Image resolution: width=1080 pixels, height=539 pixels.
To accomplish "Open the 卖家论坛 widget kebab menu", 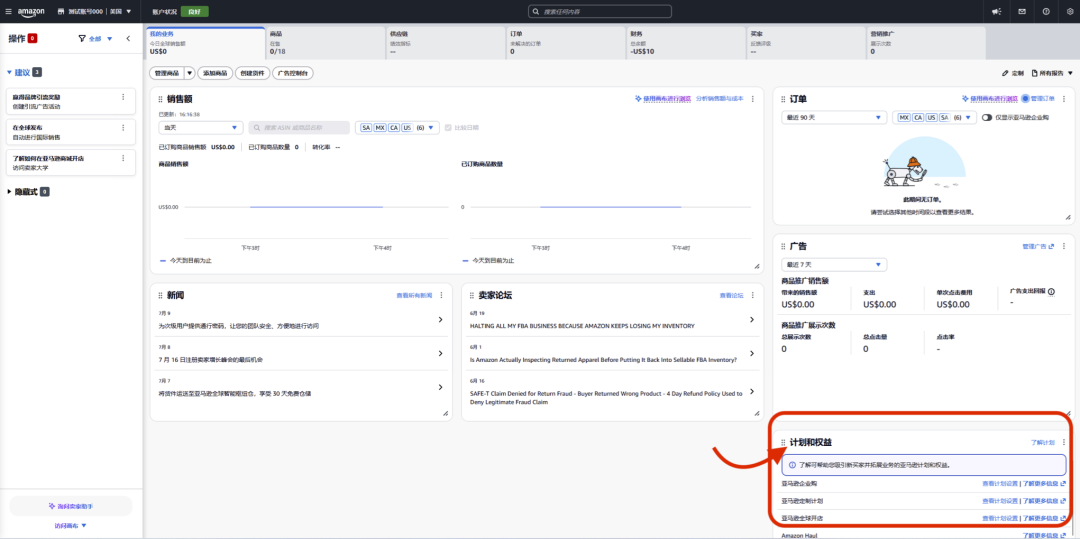I will click(x=753, y=295).
